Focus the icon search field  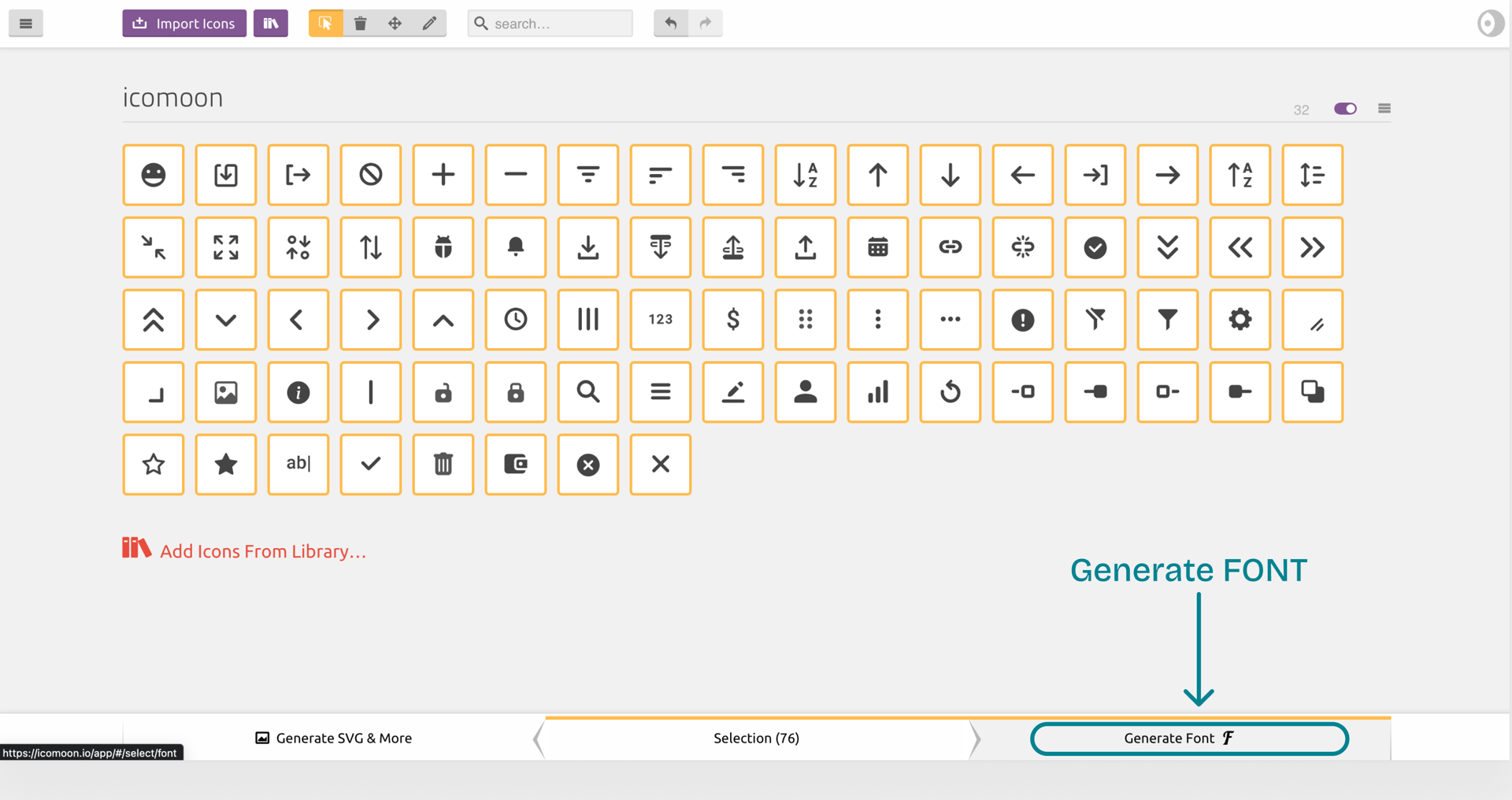point(559,24)
